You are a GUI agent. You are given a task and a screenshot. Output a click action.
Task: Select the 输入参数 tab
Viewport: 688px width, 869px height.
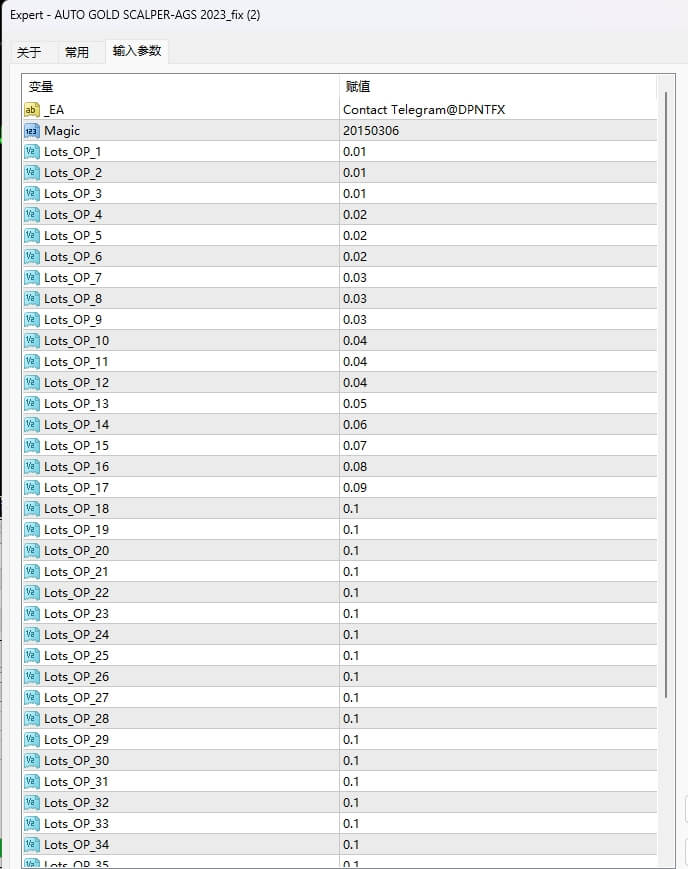click(x=136, y=51)
